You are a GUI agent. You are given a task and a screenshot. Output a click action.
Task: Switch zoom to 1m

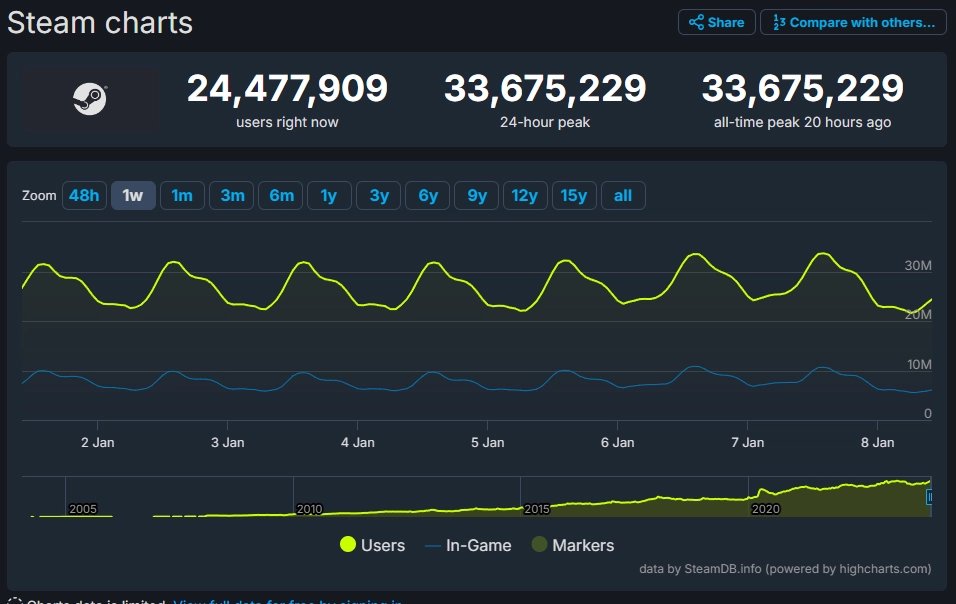[182, 196]
